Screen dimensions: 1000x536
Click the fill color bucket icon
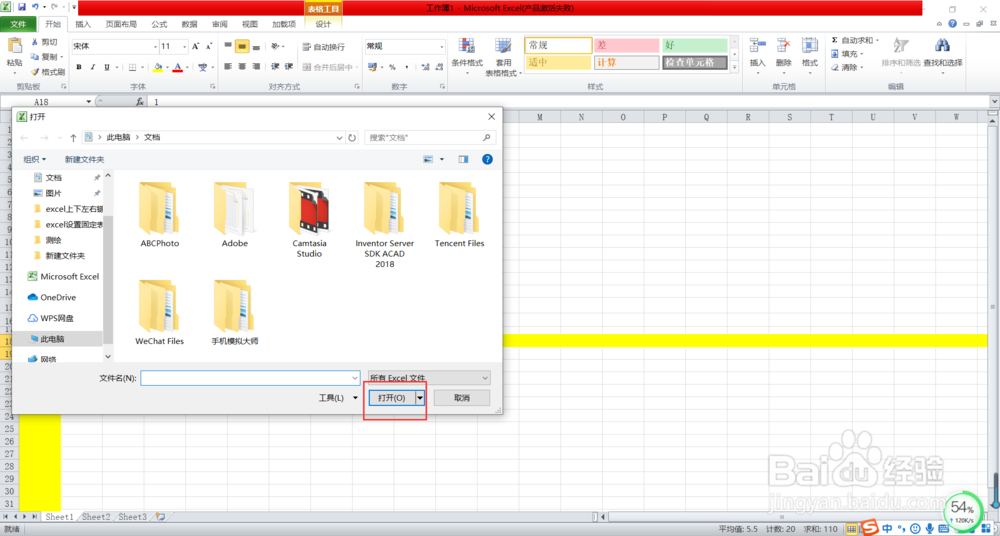(158, 67)
